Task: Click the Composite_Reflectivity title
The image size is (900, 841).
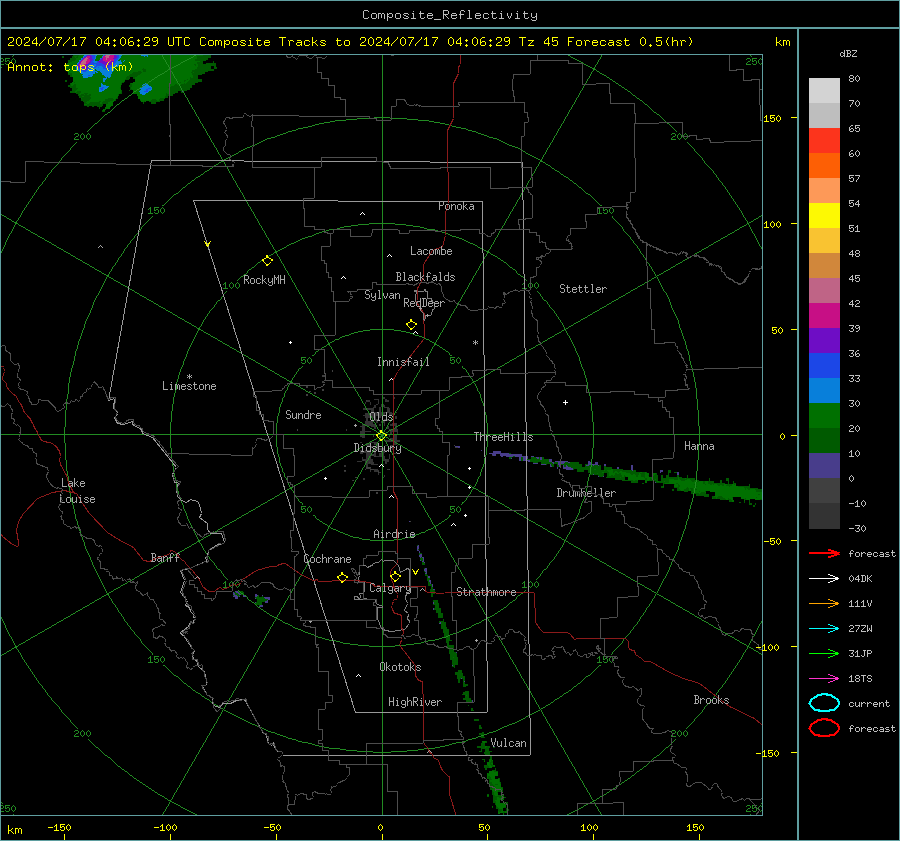Action: pyautogui.click(x=449, y=15)
